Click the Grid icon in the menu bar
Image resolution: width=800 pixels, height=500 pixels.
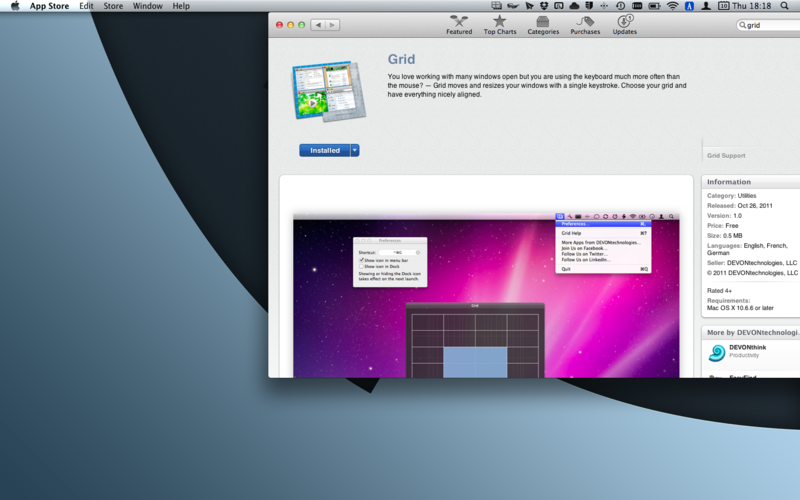click(x=496, y=6)
